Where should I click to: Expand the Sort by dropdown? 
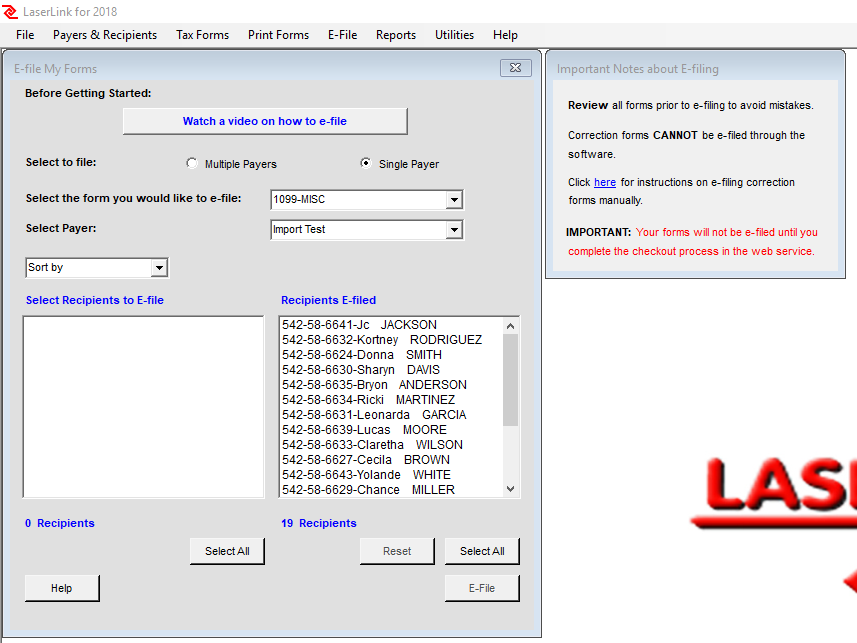(x=159, y=268)
